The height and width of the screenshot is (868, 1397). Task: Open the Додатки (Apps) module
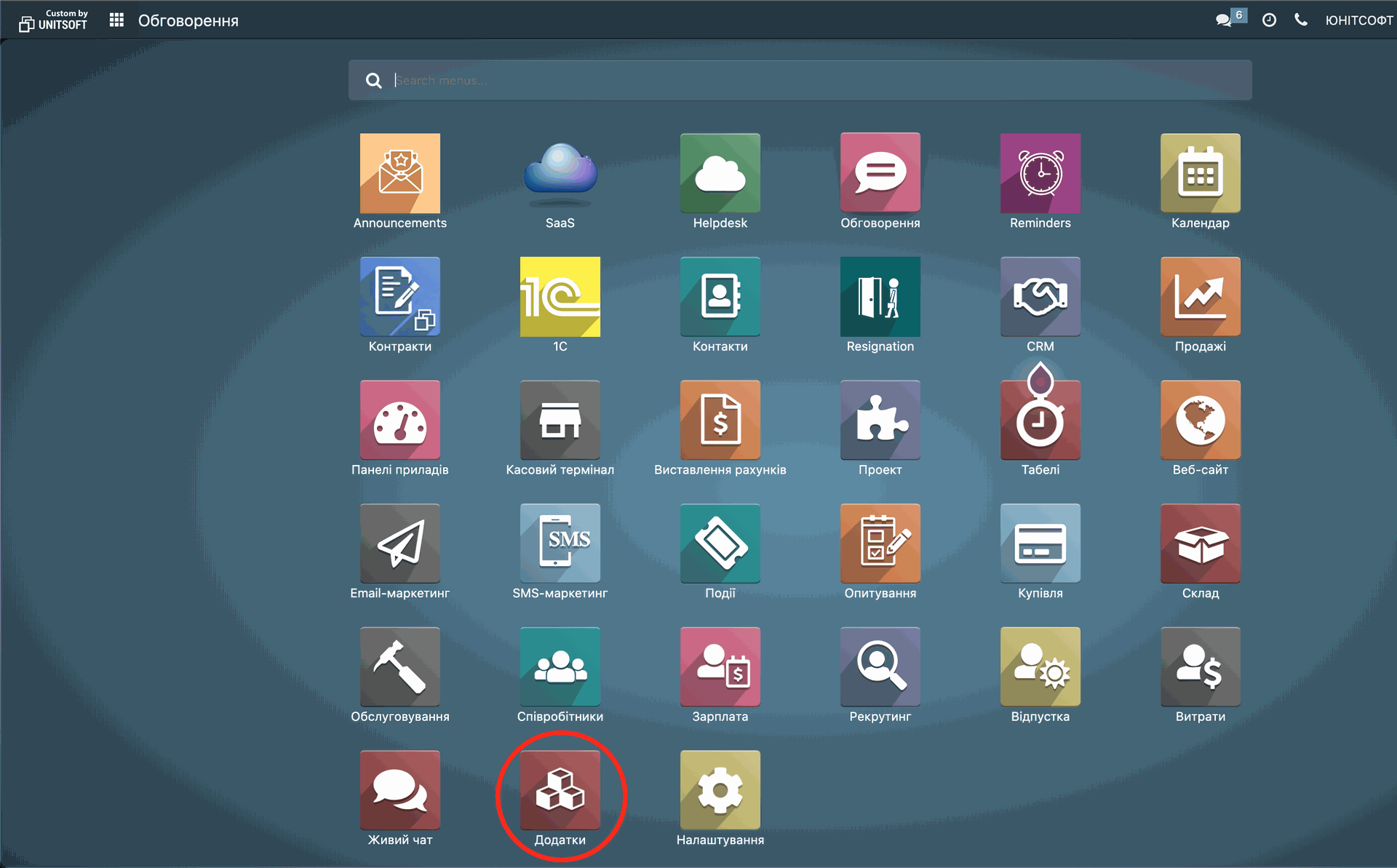560,789
